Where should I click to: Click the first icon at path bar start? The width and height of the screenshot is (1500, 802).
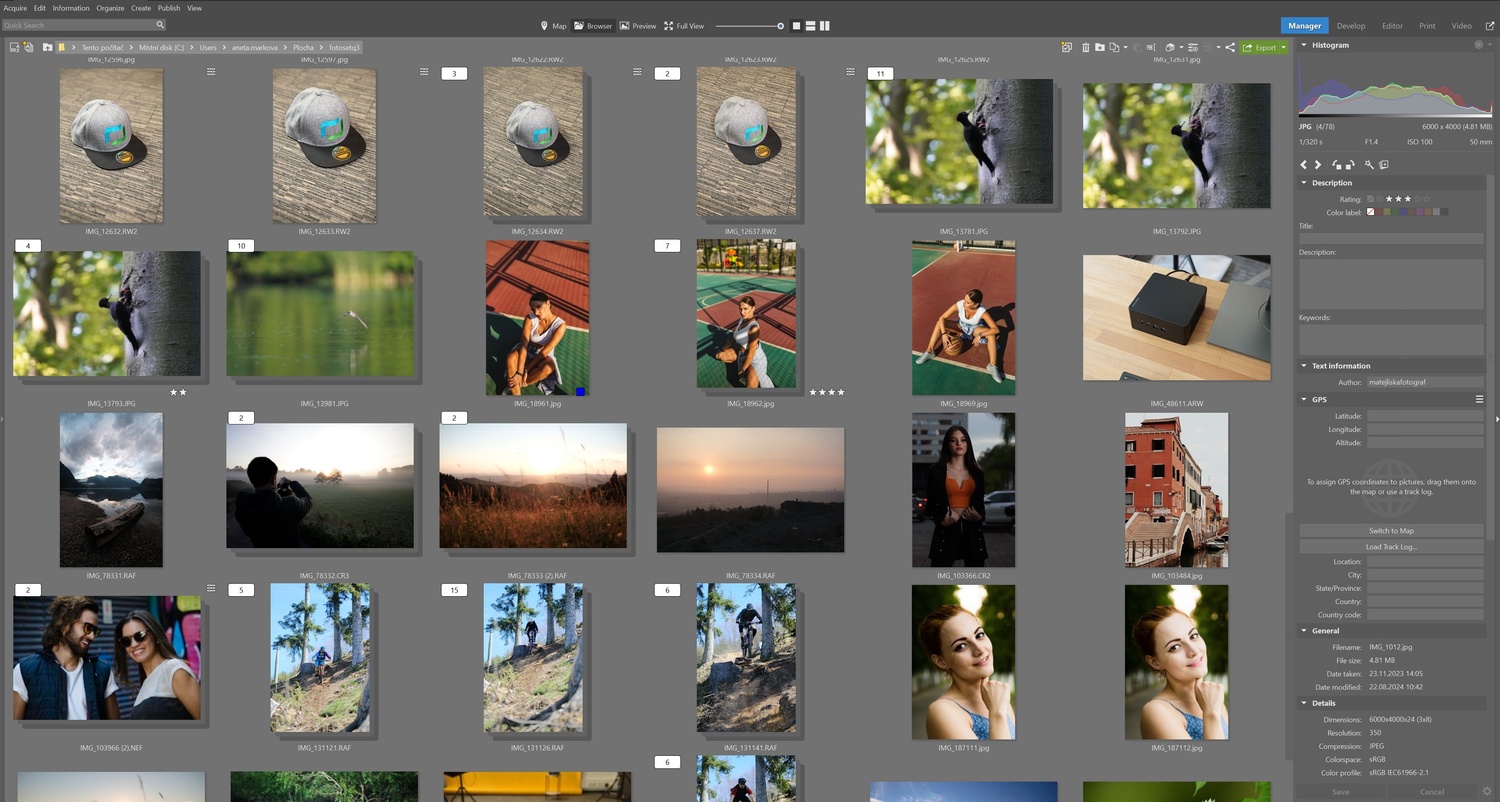[x=14, y=47]
